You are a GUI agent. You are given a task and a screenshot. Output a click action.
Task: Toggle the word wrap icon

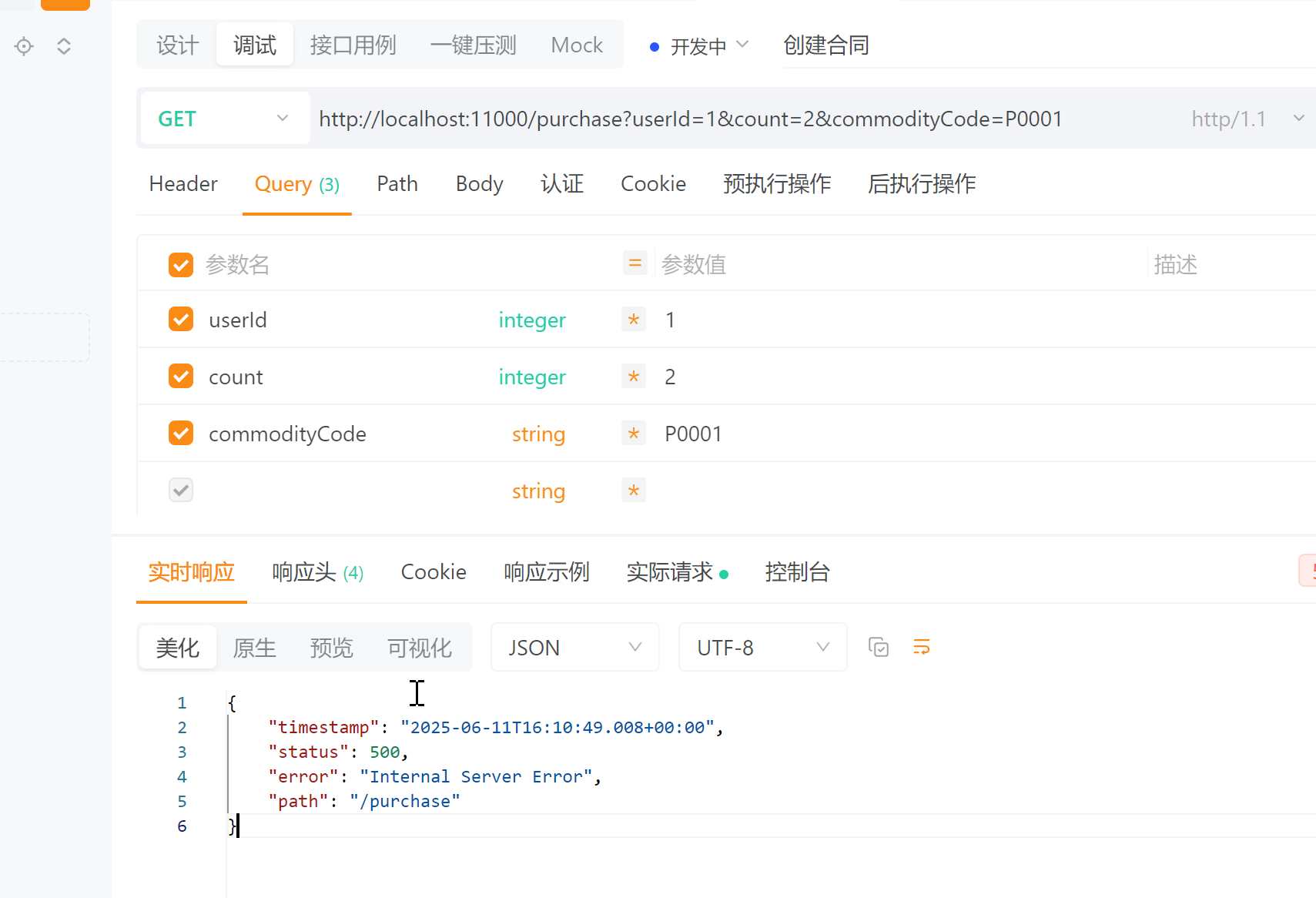tap(922, 647)
